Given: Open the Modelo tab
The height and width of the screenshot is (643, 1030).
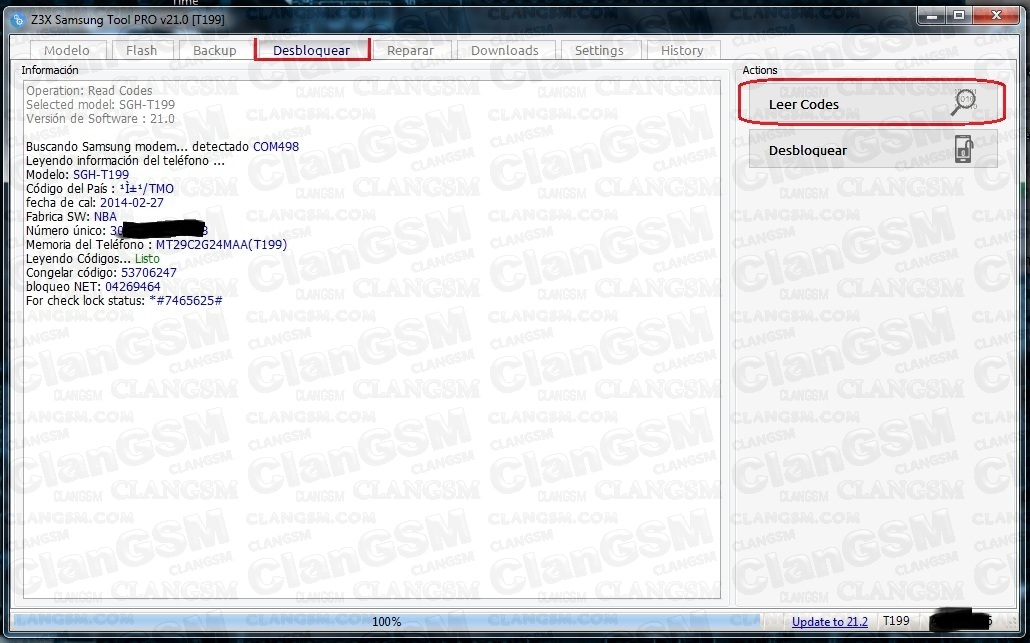Looking at the screenshot, I should (67, 51).
